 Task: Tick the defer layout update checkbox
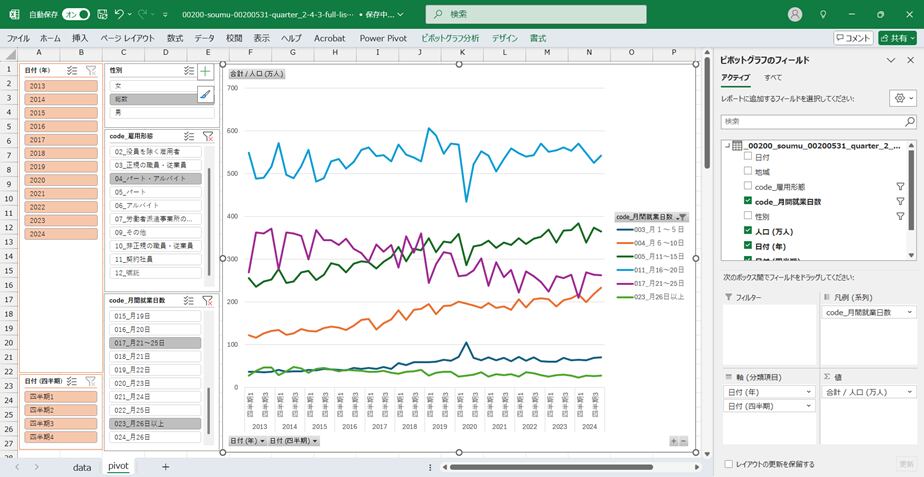[x=727, y=464]
